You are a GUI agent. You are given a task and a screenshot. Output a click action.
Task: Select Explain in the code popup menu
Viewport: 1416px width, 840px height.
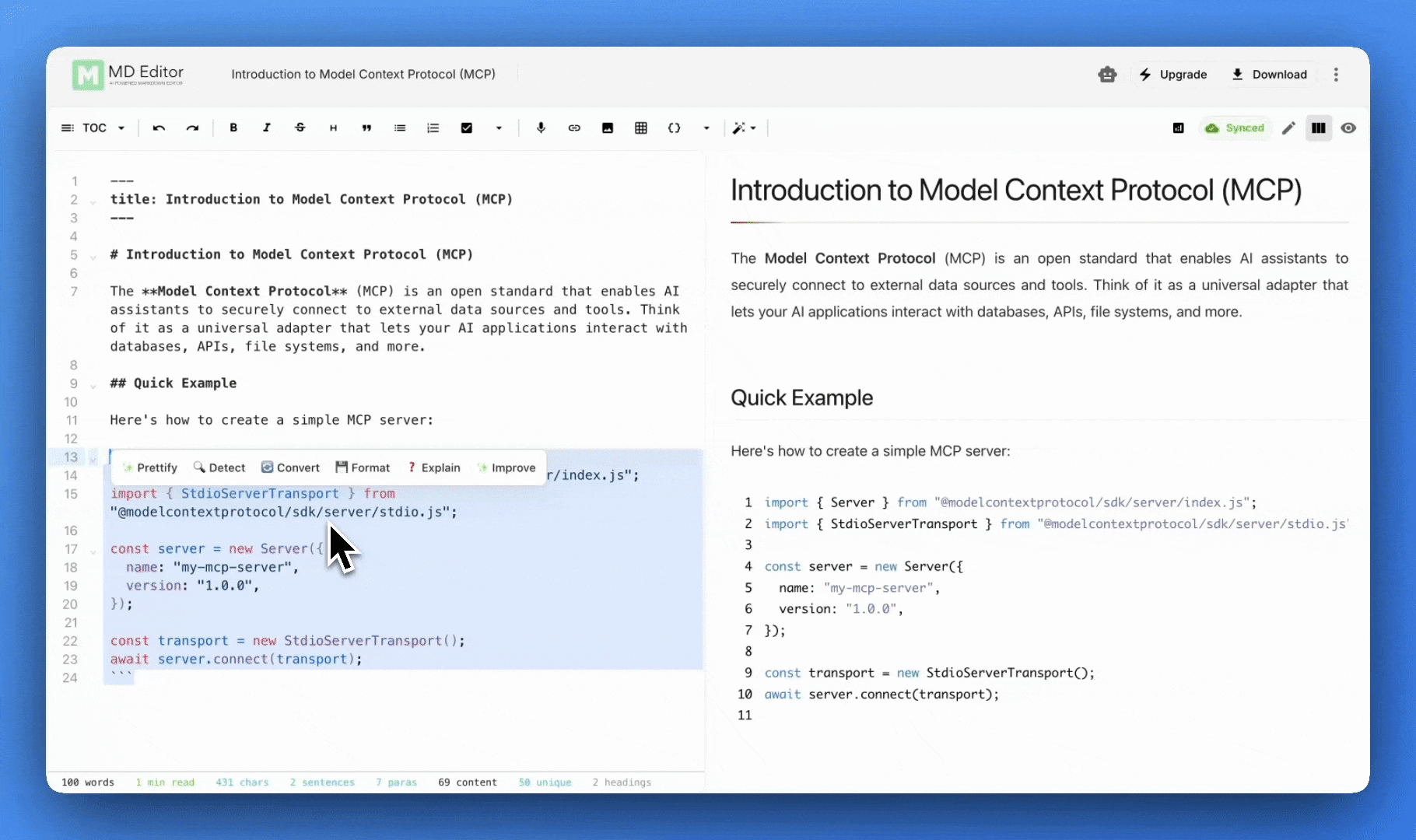click(433, 467)
